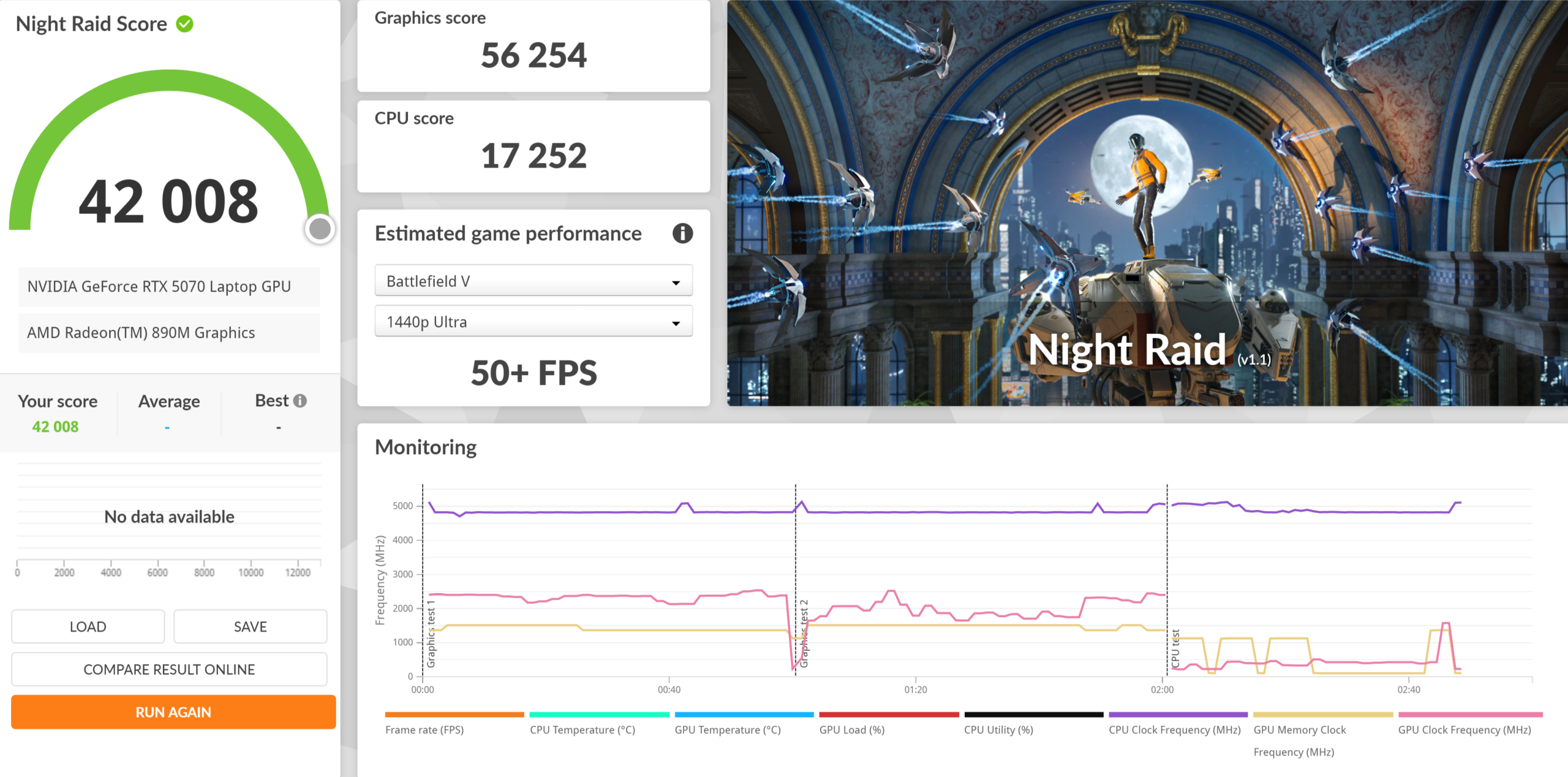The height and width of the screenshot is (777, 1568).
Task: Click the Night Raid benchmark artwork thumbnail
Action: [1147, 203]
